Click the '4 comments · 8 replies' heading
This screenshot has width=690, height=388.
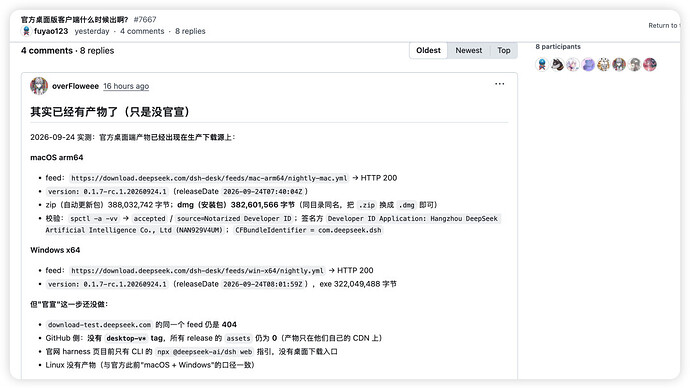pos(67,51)
